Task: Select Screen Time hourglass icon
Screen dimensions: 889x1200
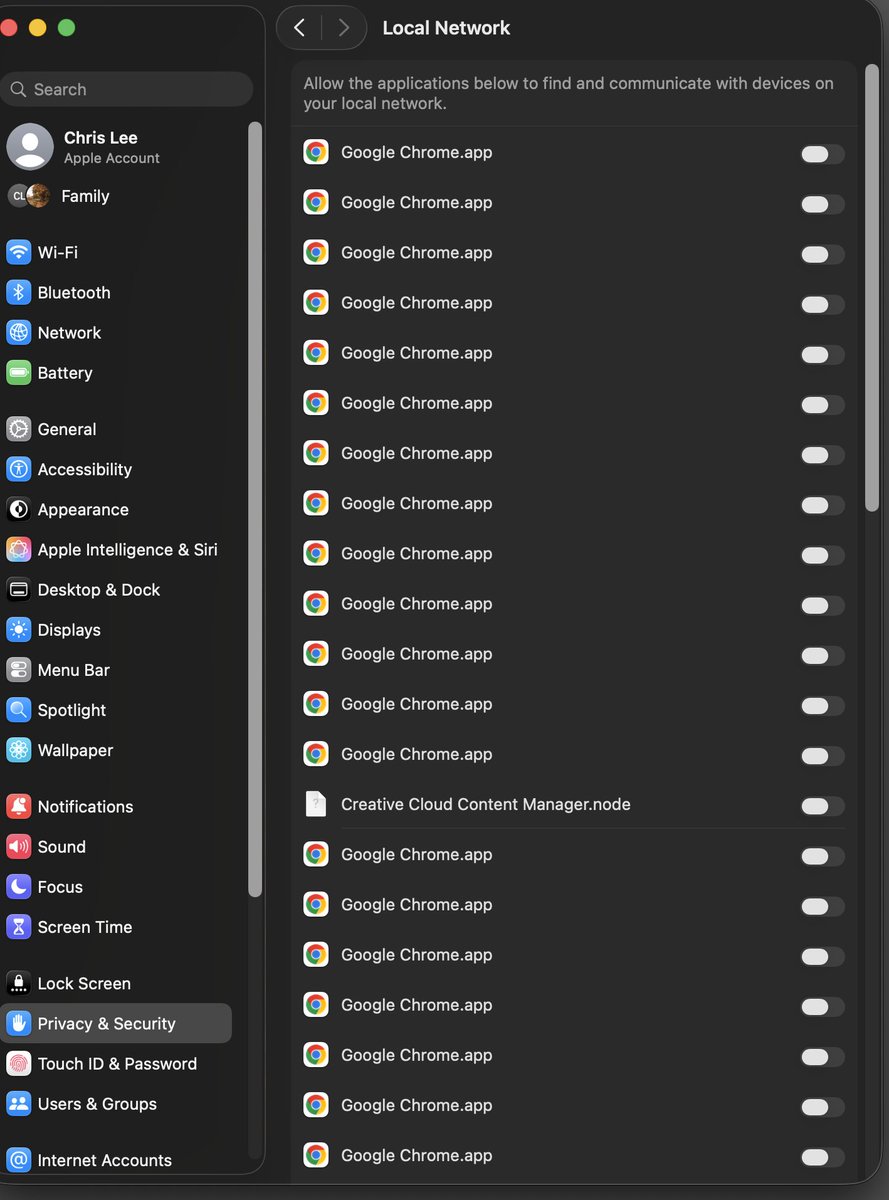Action: (x=19, y=926)
